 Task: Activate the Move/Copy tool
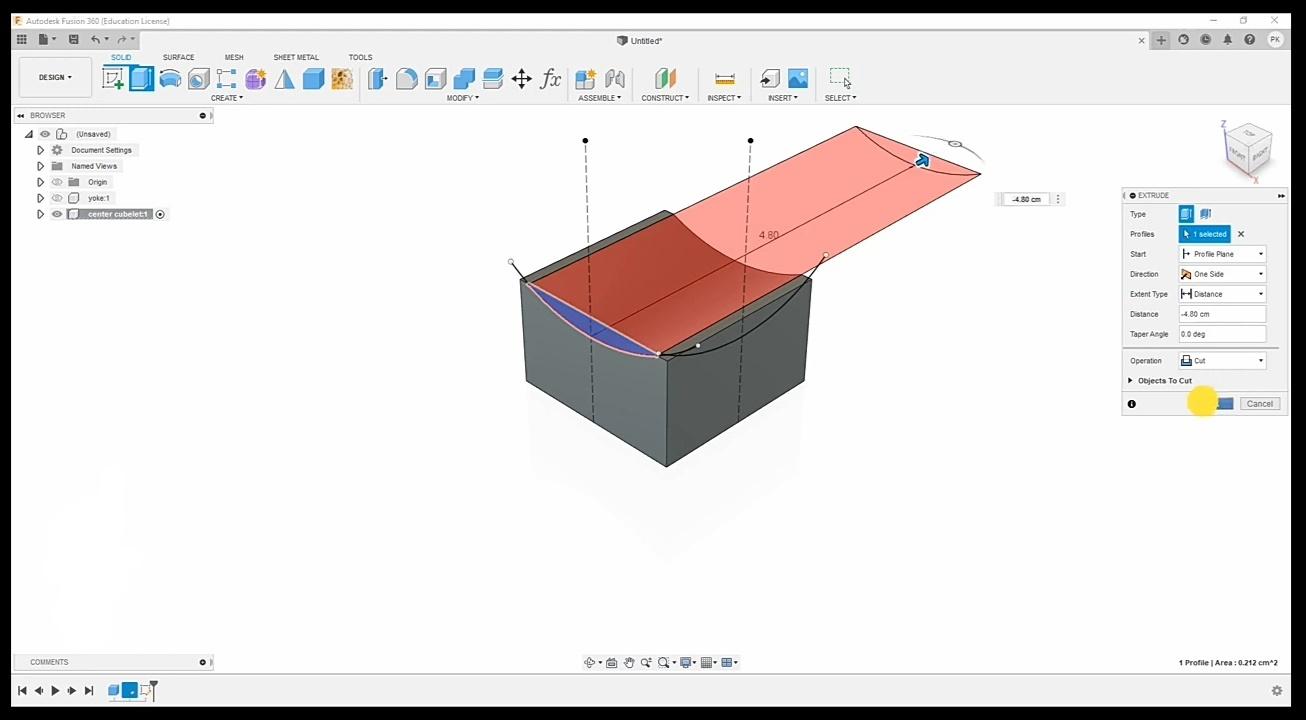pyautogui.click(x=522, y=79)
